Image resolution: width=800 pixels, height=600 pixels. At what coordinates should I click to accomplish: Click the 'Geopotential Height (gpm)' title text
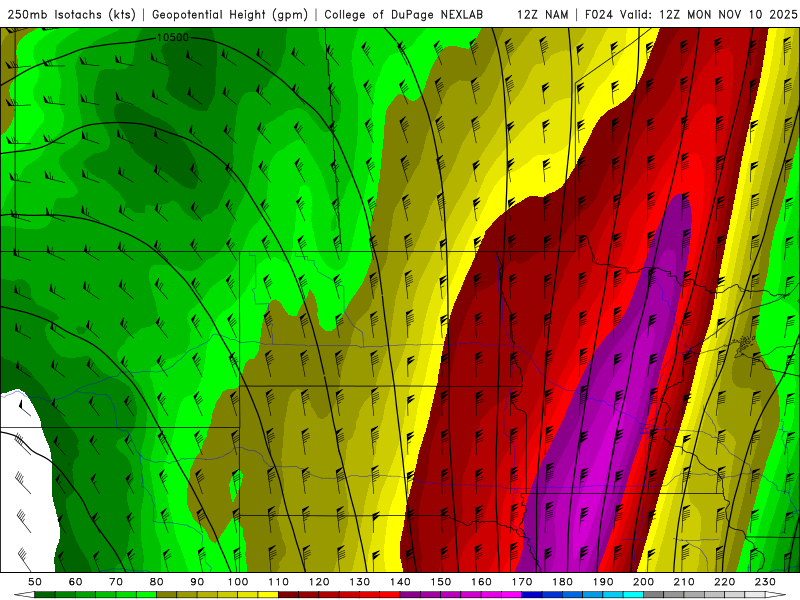point(230,15)
